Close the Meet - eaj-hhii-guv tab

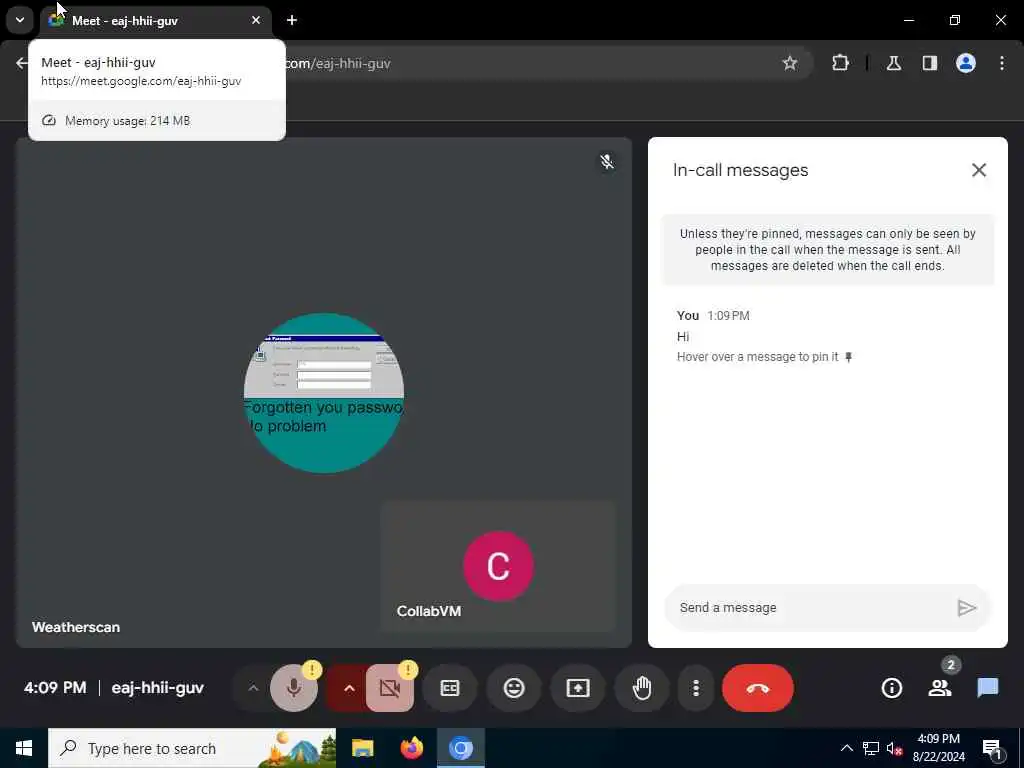256,20
